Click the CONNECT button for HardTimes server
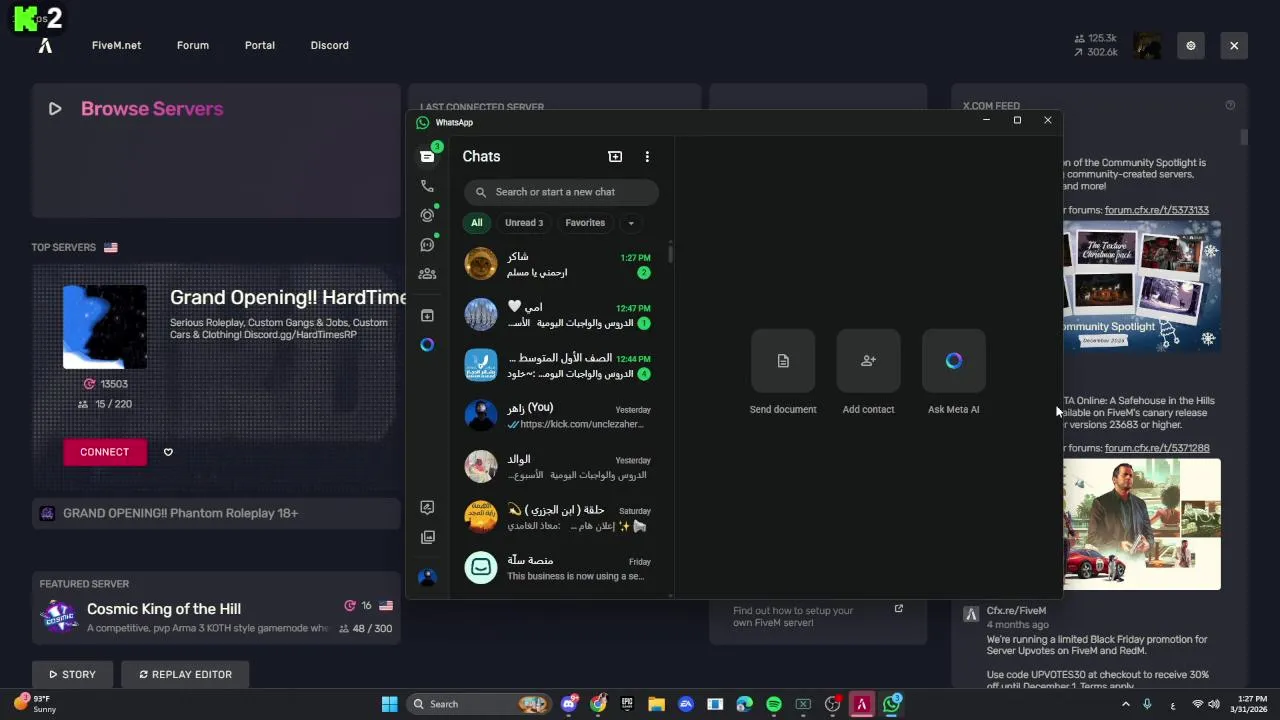Image resolution: width=1280 pixels, height=720 pixels. click(x=105, y=452)
